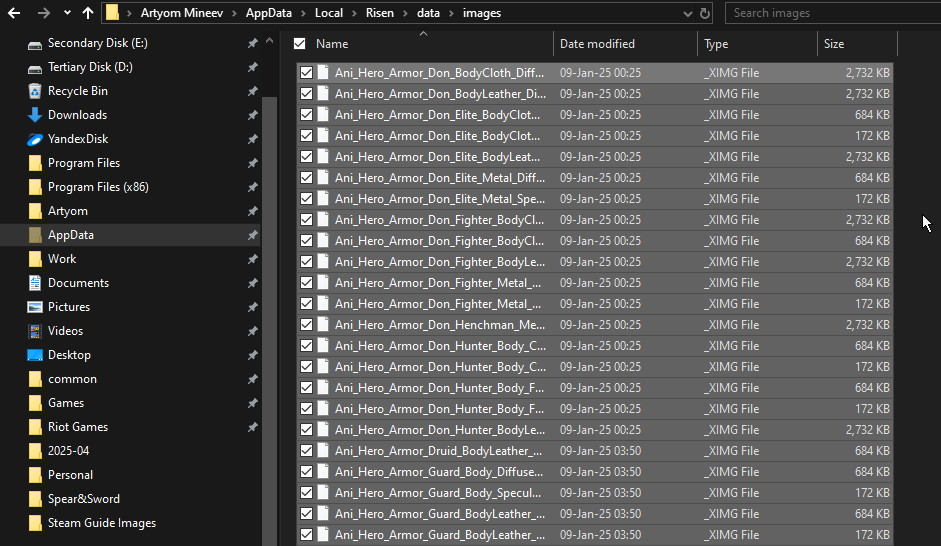Open 2025-04 folder in sidebar
This screenshot has width=941, height=546.
click(68, 451)
